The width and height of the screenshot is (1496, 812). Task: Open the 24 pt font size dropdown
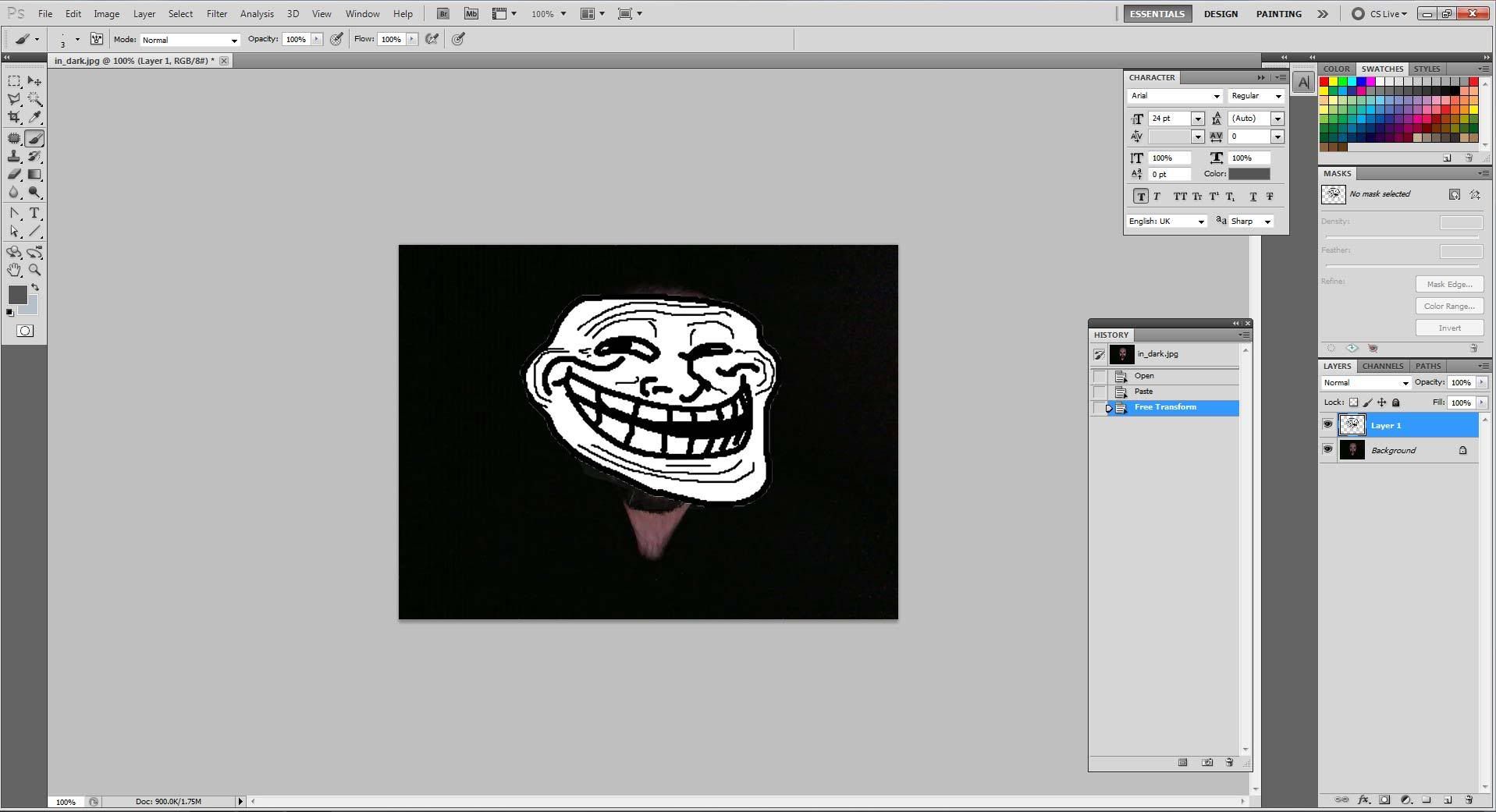(x=1198, y=119)
